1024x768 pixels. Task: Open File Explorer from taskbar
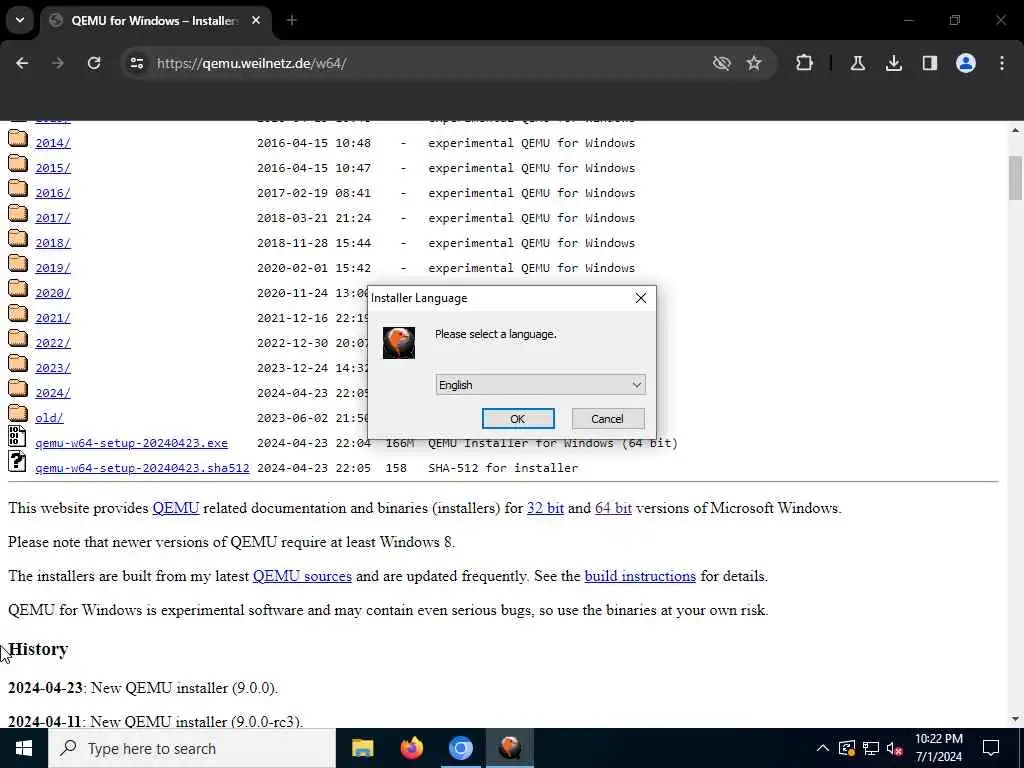click(x=362, y=748)
